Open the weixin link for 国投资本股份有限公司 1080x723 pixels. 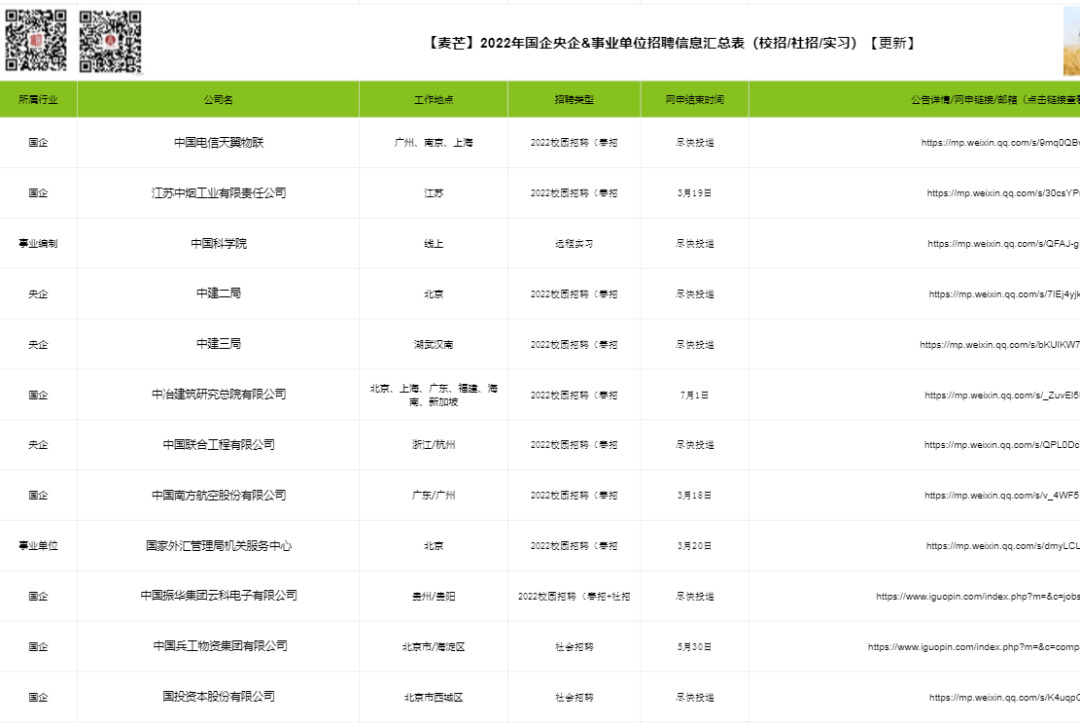[x=1004, y=698]
